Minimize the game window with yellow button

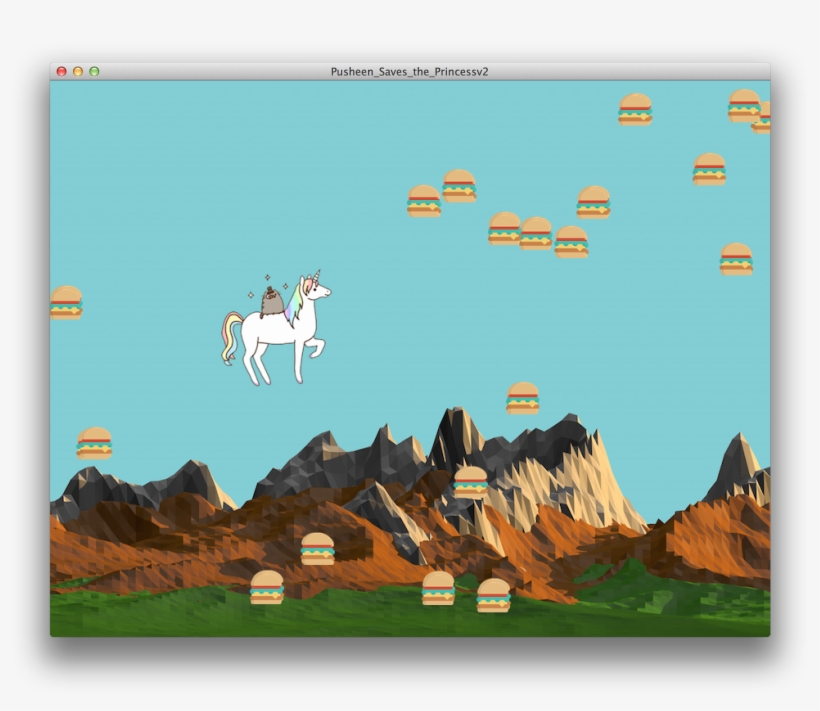pos(78,72)
